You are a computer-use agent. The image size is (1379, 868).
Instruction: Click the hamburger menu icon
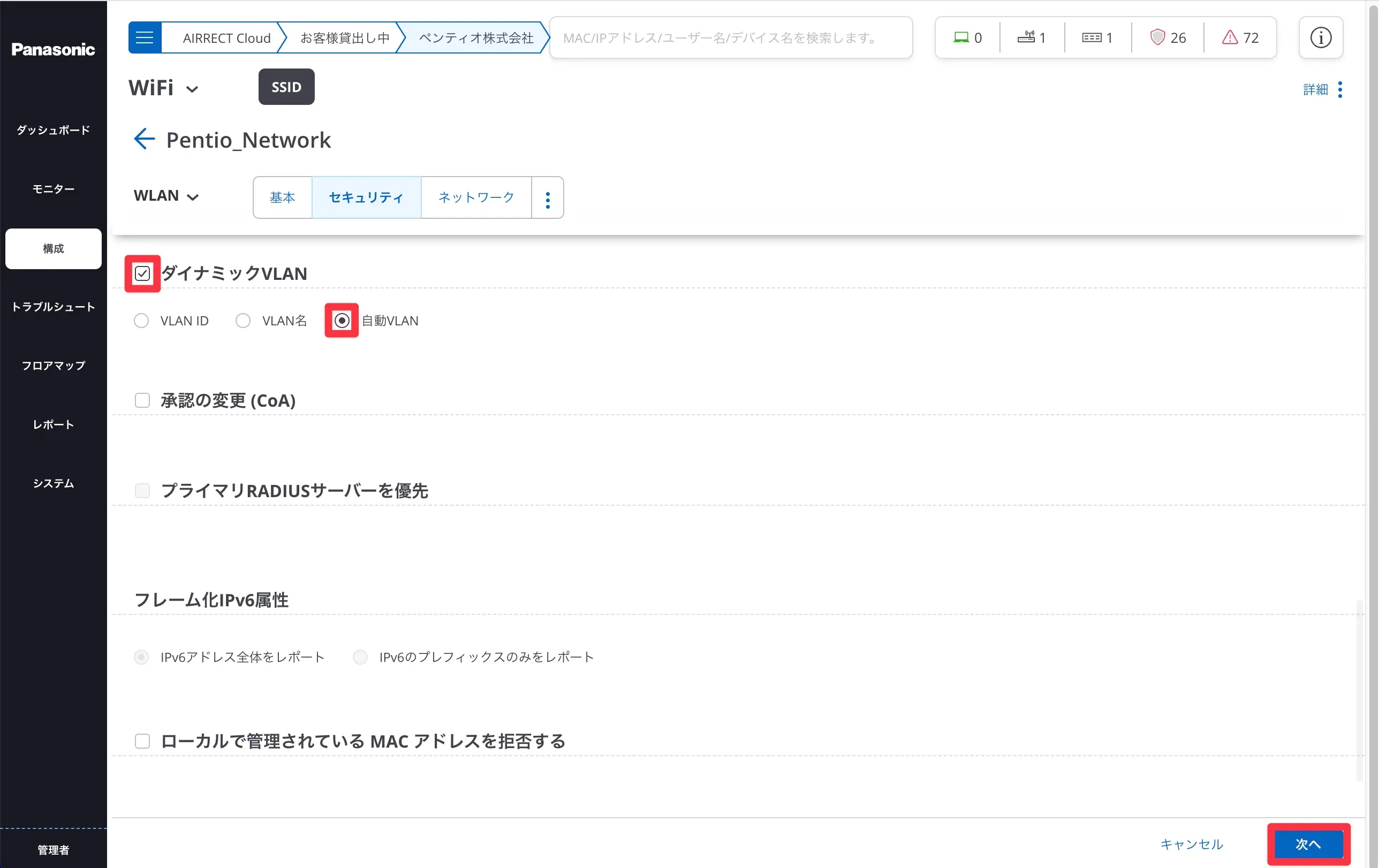tap(145, 38)
